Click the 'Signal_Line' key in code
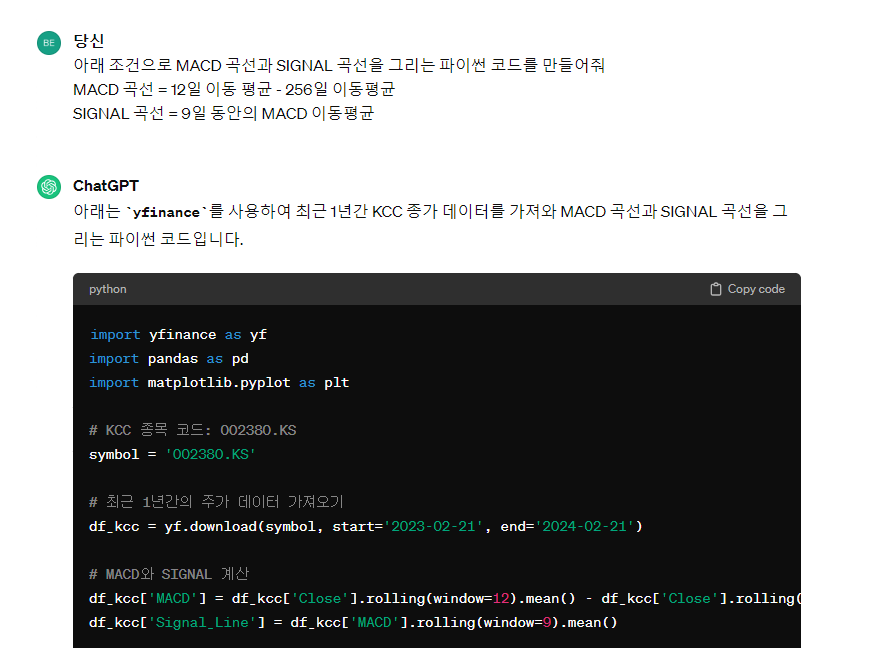This screenshot has width=881, height=648. [202, 623]
